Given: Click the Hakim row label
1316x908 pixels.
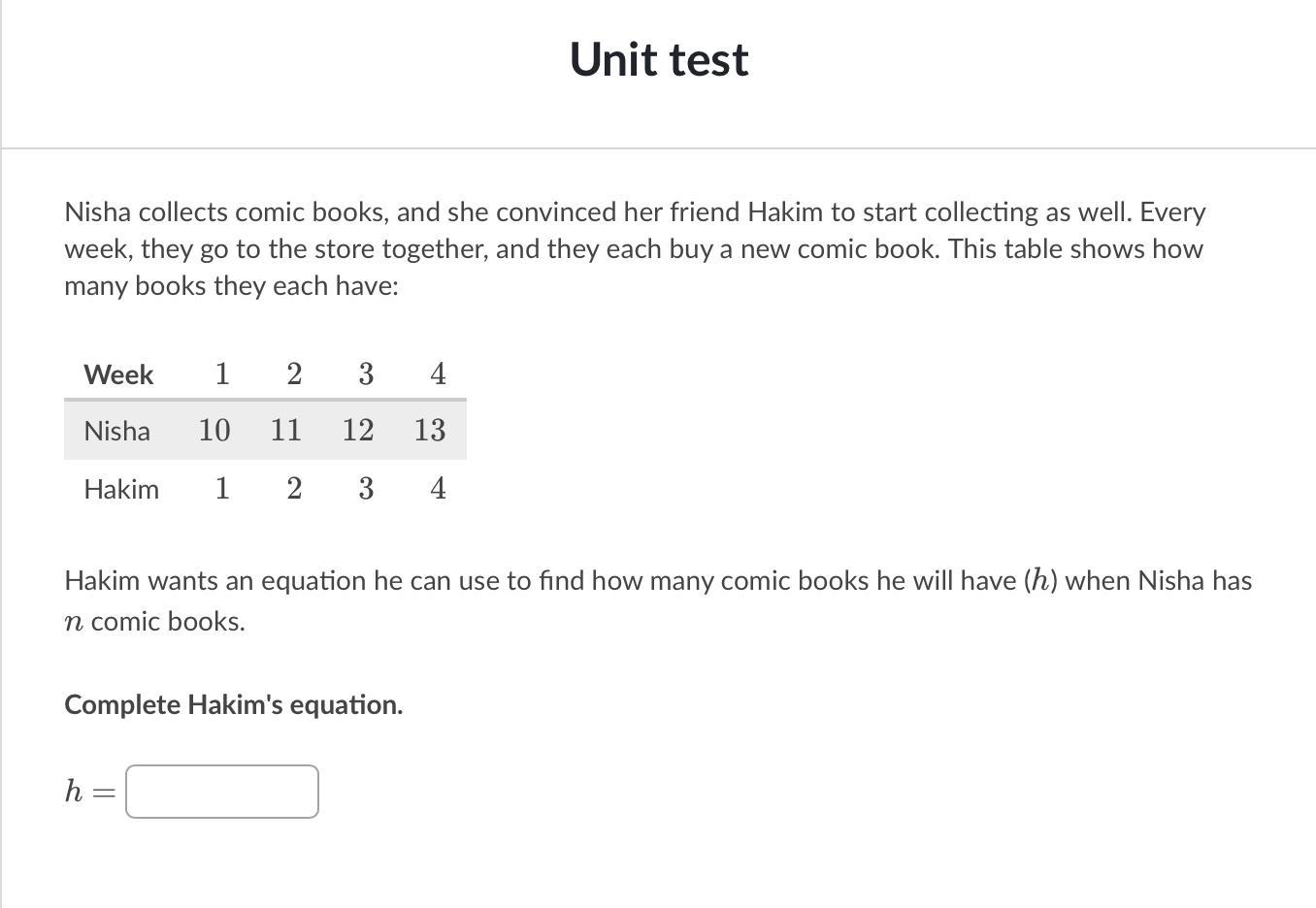Looking at the screenshot, I should pyautogui.click(x=121, y=489).
